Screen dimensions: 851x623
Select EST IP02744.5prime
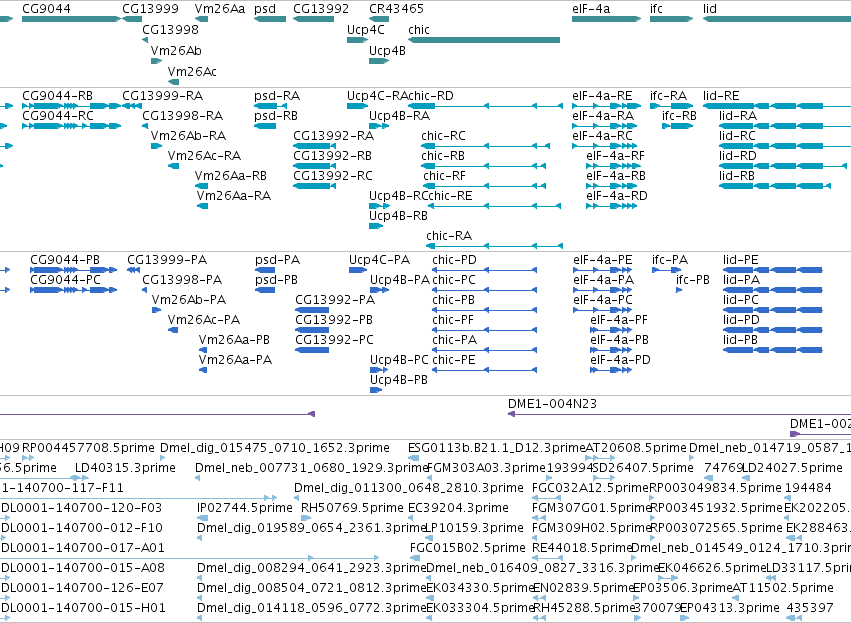click(x=245, y=508)
